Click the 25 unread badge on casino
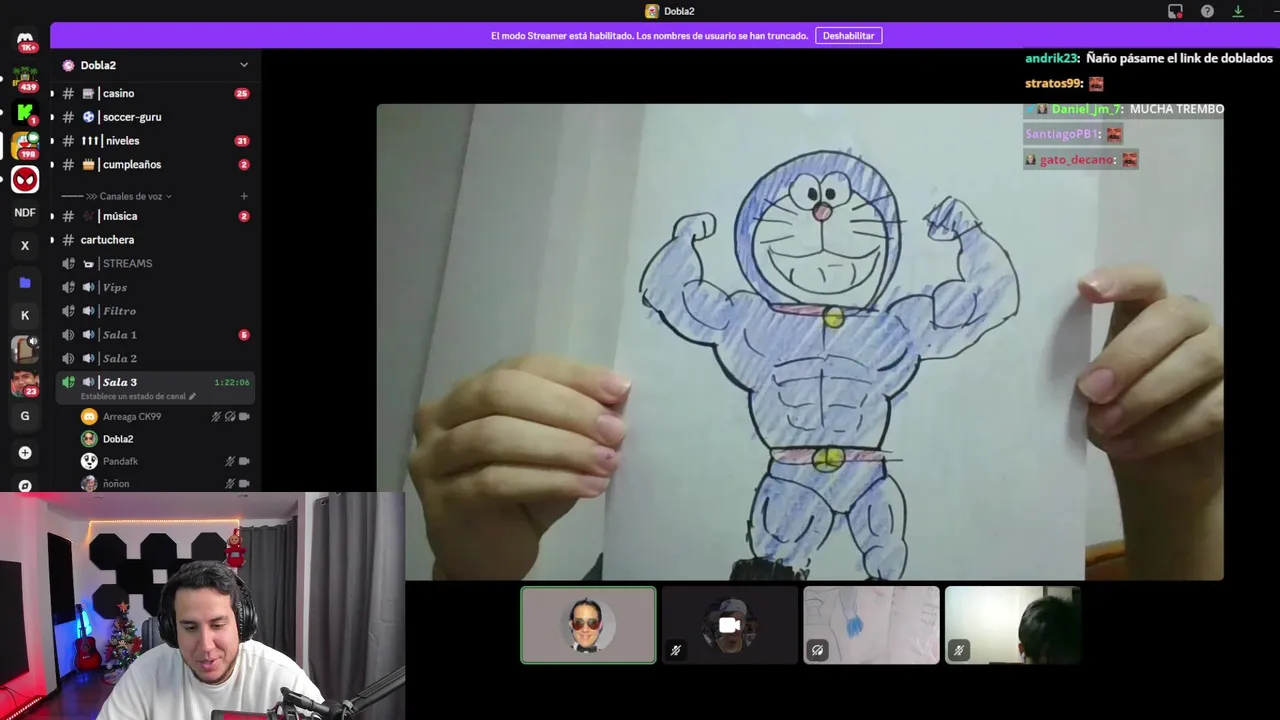The image size is (1280, 720). tap(241, 94)
